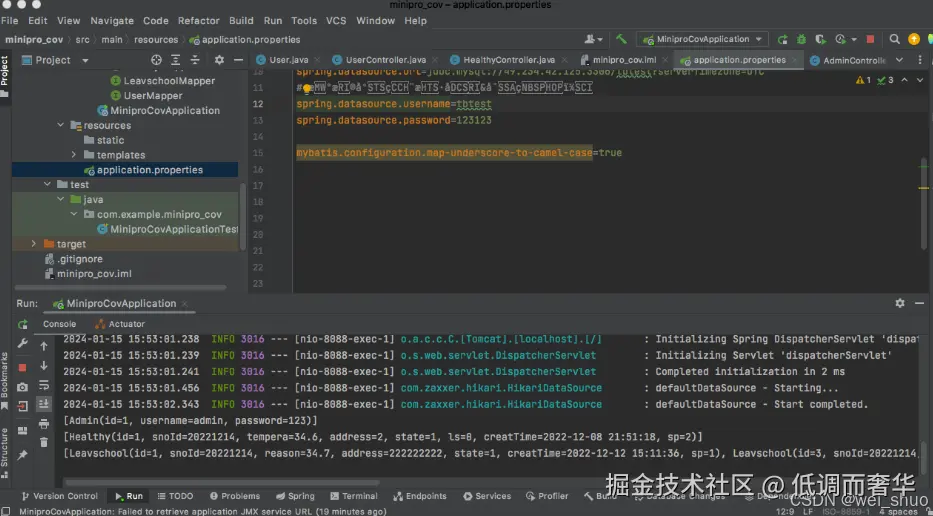This screenshot has width=933, height=516.
Task: Stop the application with the red toolbar square
Action: coord(870,39)
